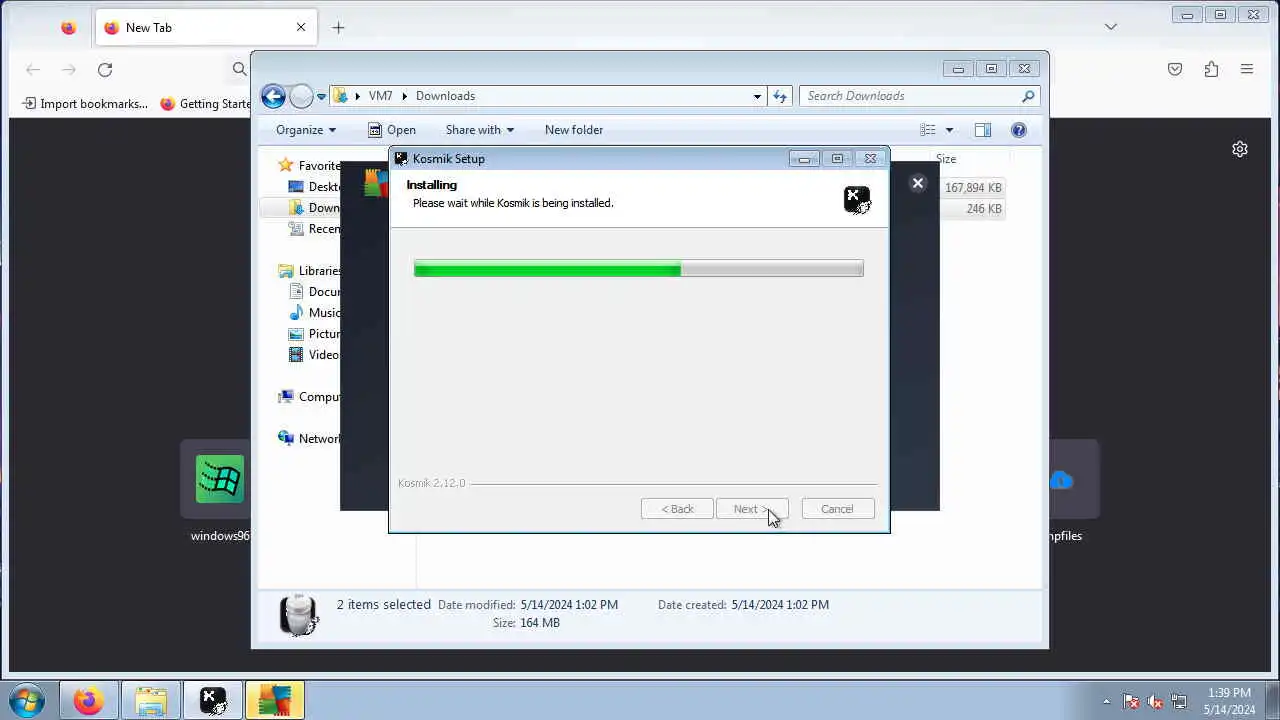Open new tab page settings gear
This screenshot has height=720, width=1280.
(1240, 149)
